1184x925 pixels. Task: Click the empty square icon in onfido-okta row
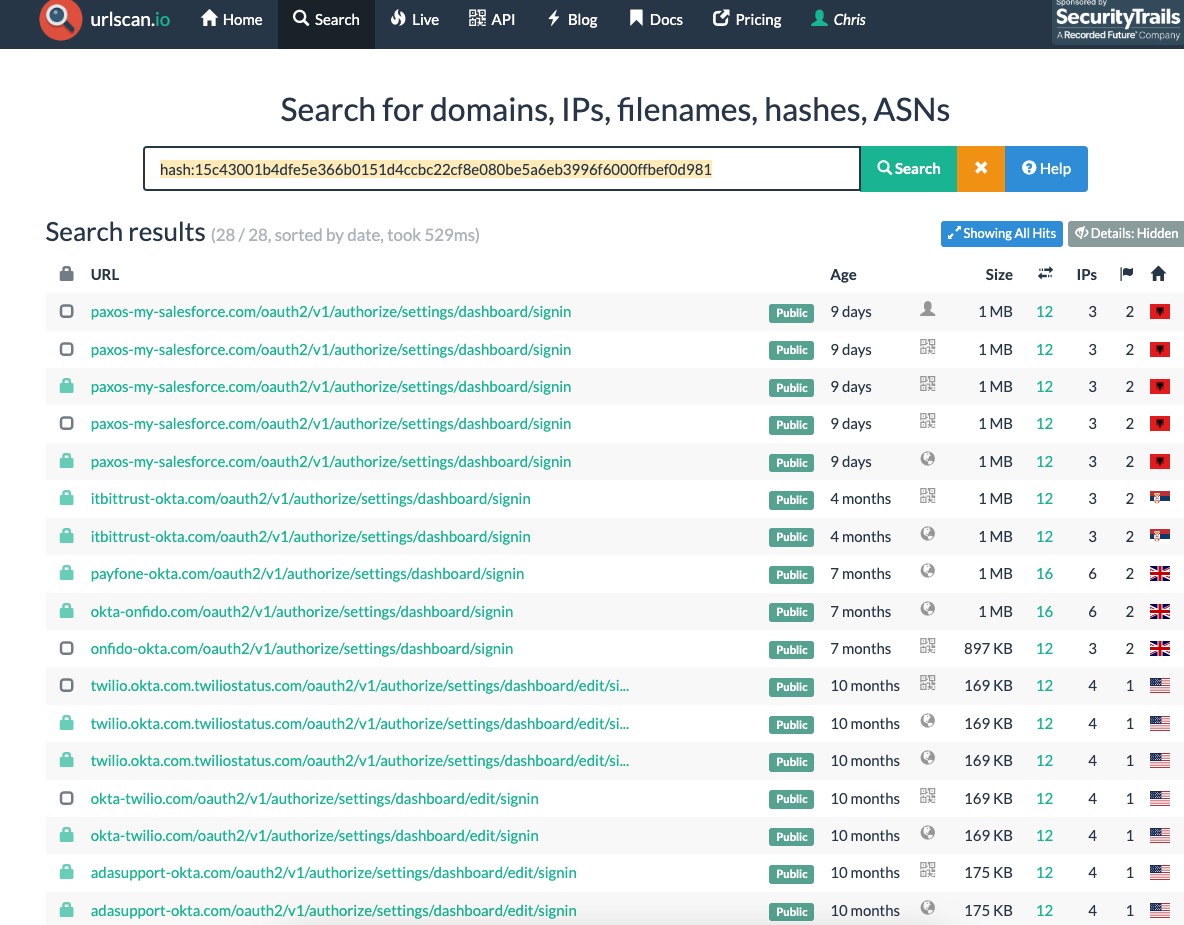[66, 648]
